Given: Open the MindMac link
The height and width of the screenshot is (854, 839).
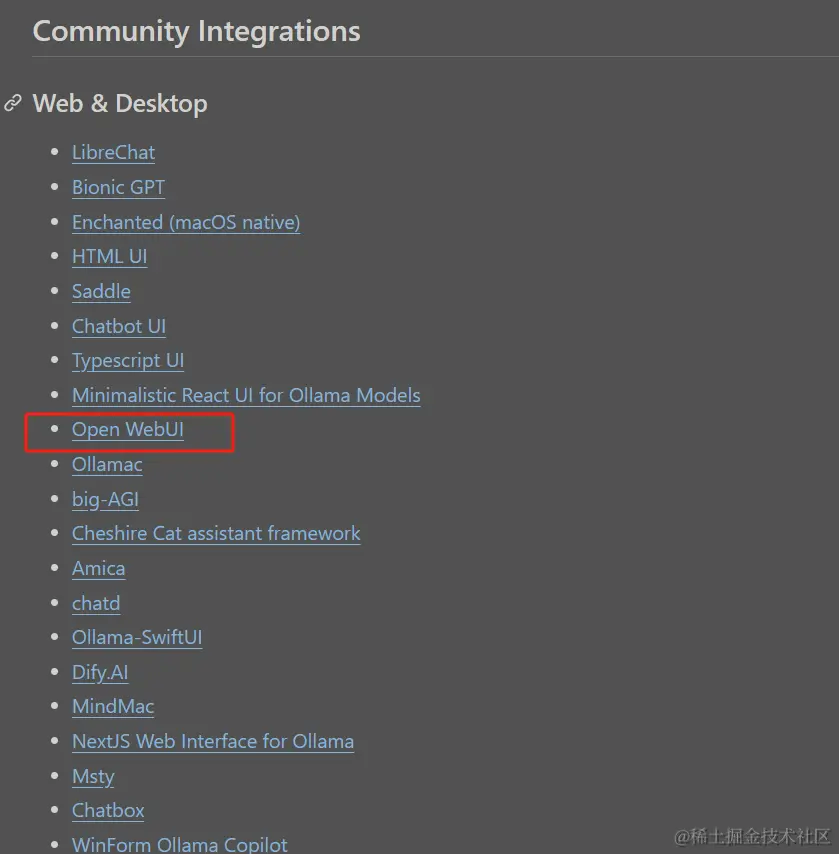Looking at the screenshot, I should [x=113, y=707].
